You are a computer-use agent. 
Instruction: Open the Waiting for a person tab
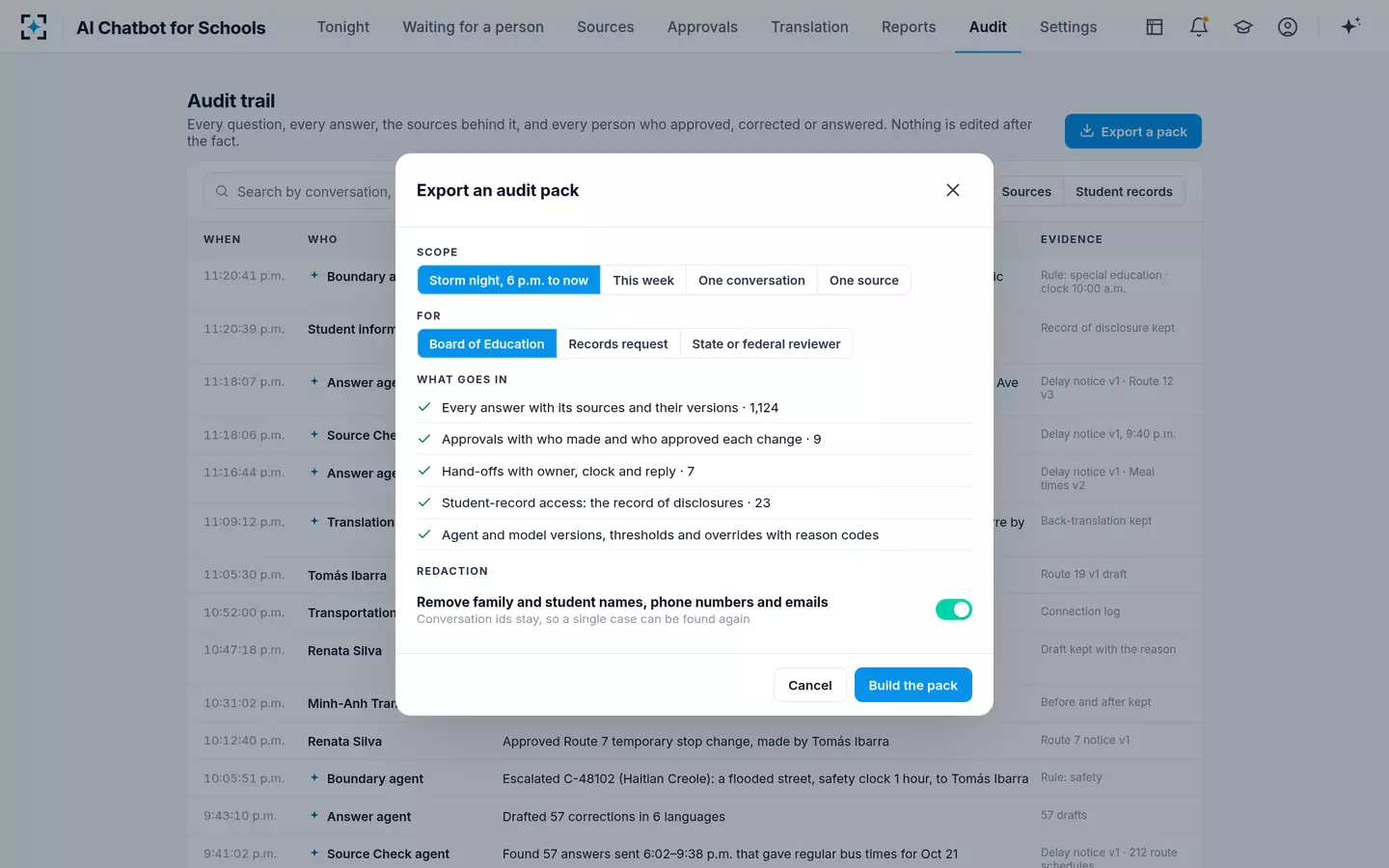[474, 27]
